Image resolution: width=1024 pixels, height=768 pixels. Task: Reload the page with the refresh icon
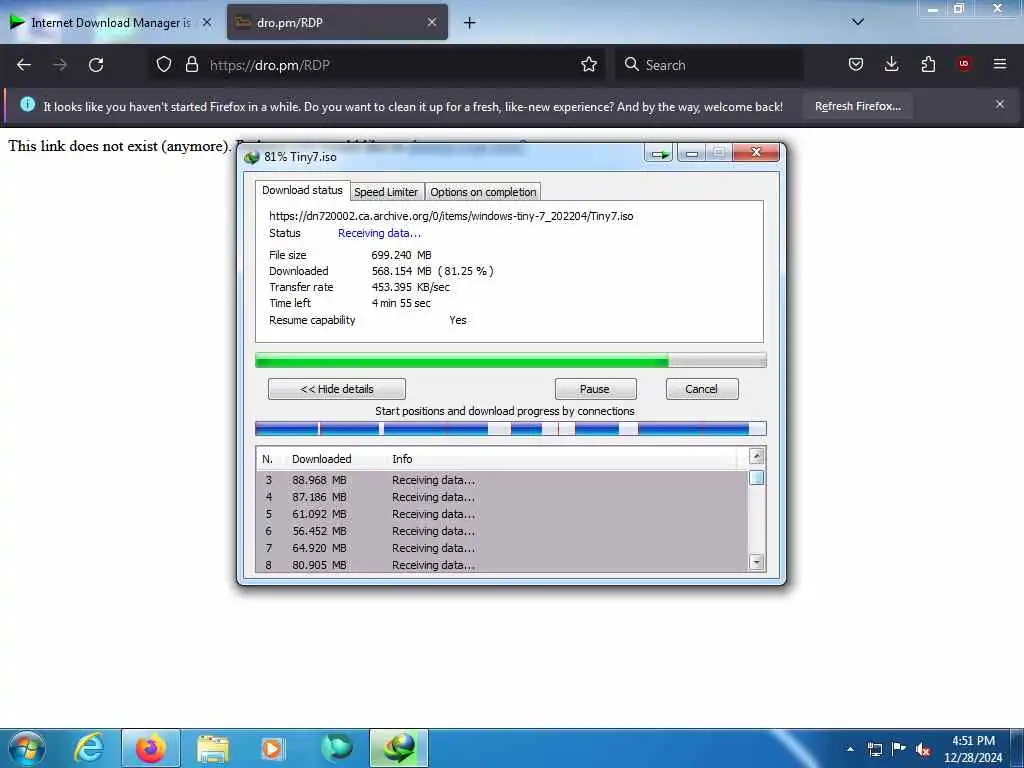pyautogui.click(x=96, y=65)
